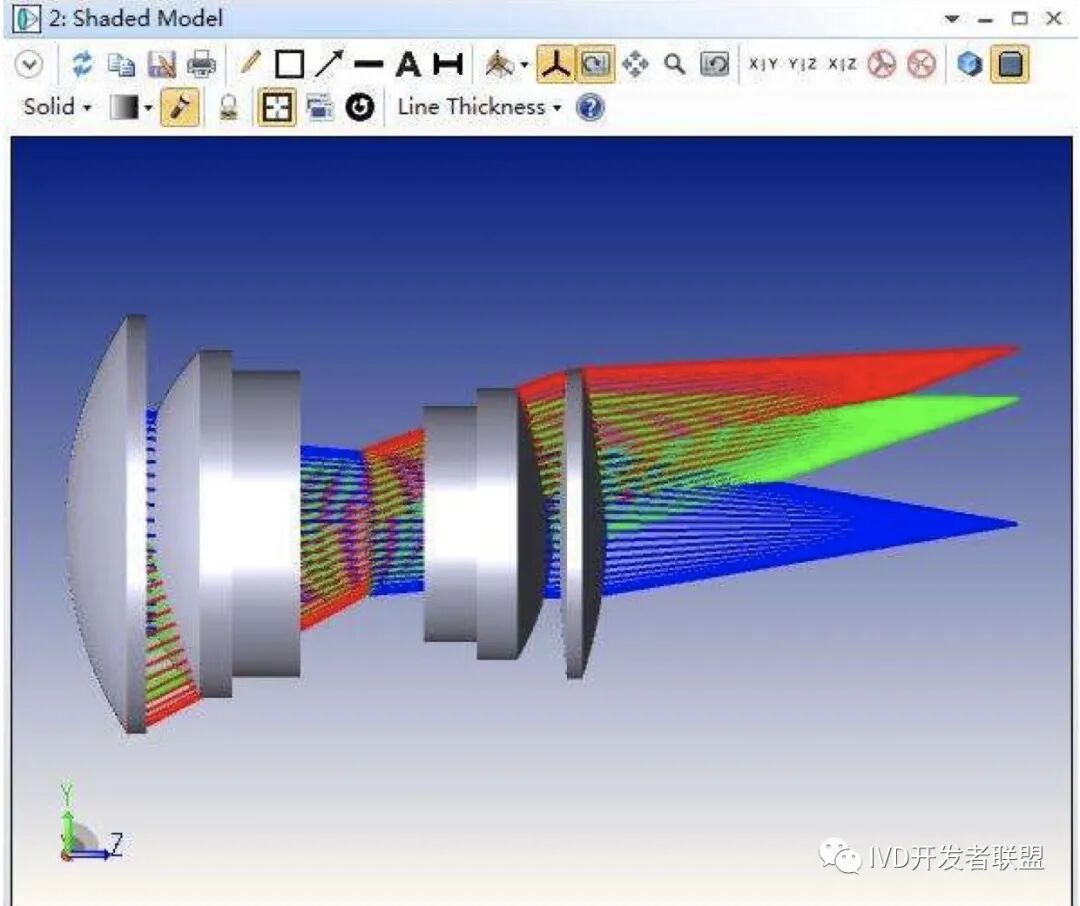Select the rectangle box drawing tool
This screenshot has height=906, width=1080.
(289, 65)
